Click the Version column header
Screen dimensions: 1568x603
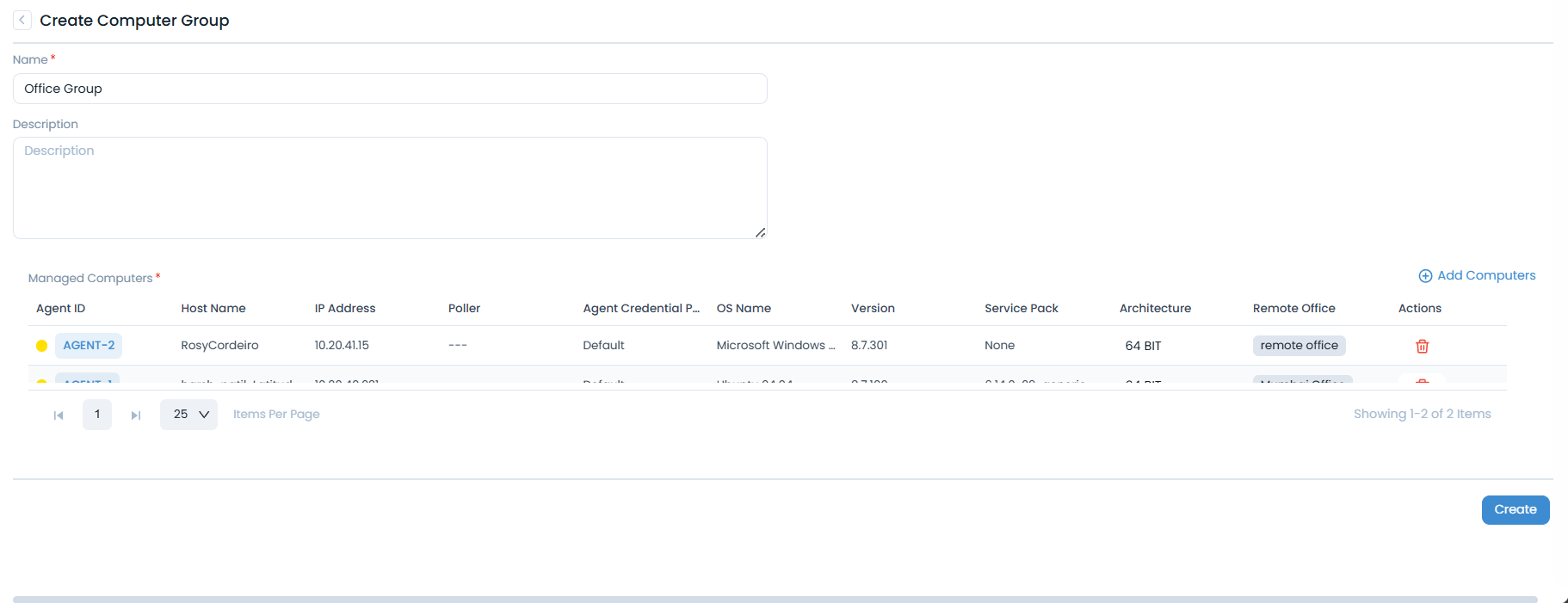[x=873, y=308]
